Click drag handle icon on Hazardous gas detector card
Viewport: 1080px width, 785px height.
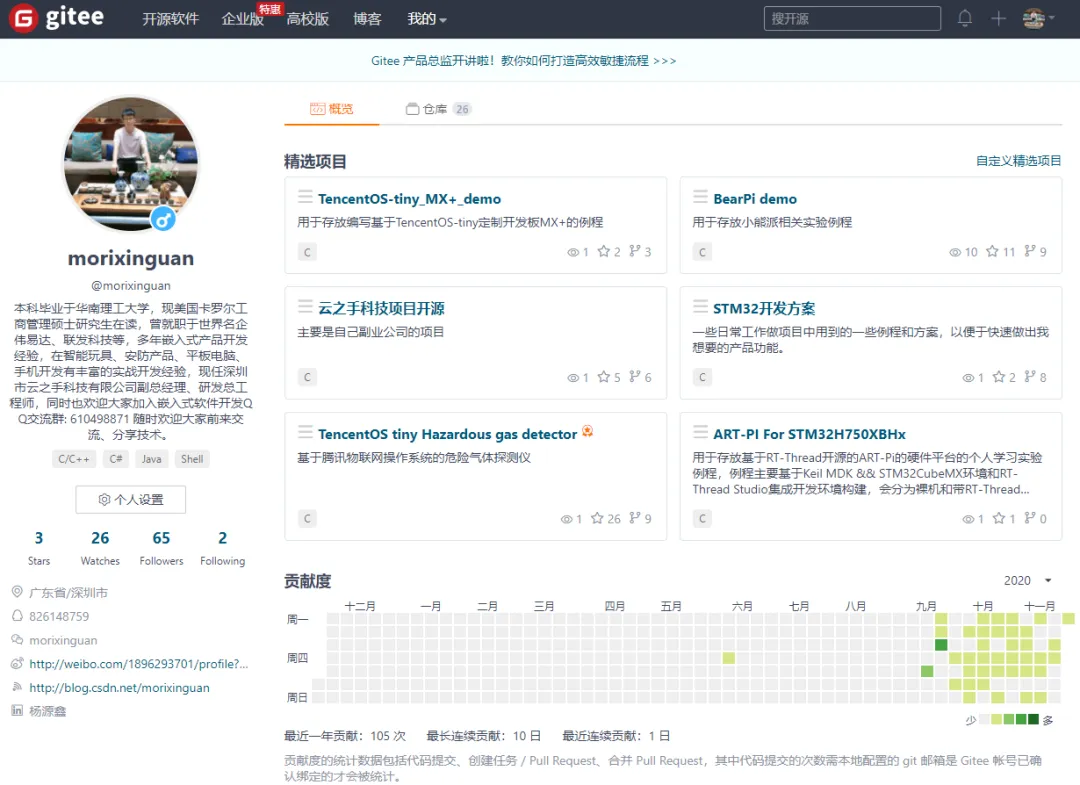pos(305,432)
